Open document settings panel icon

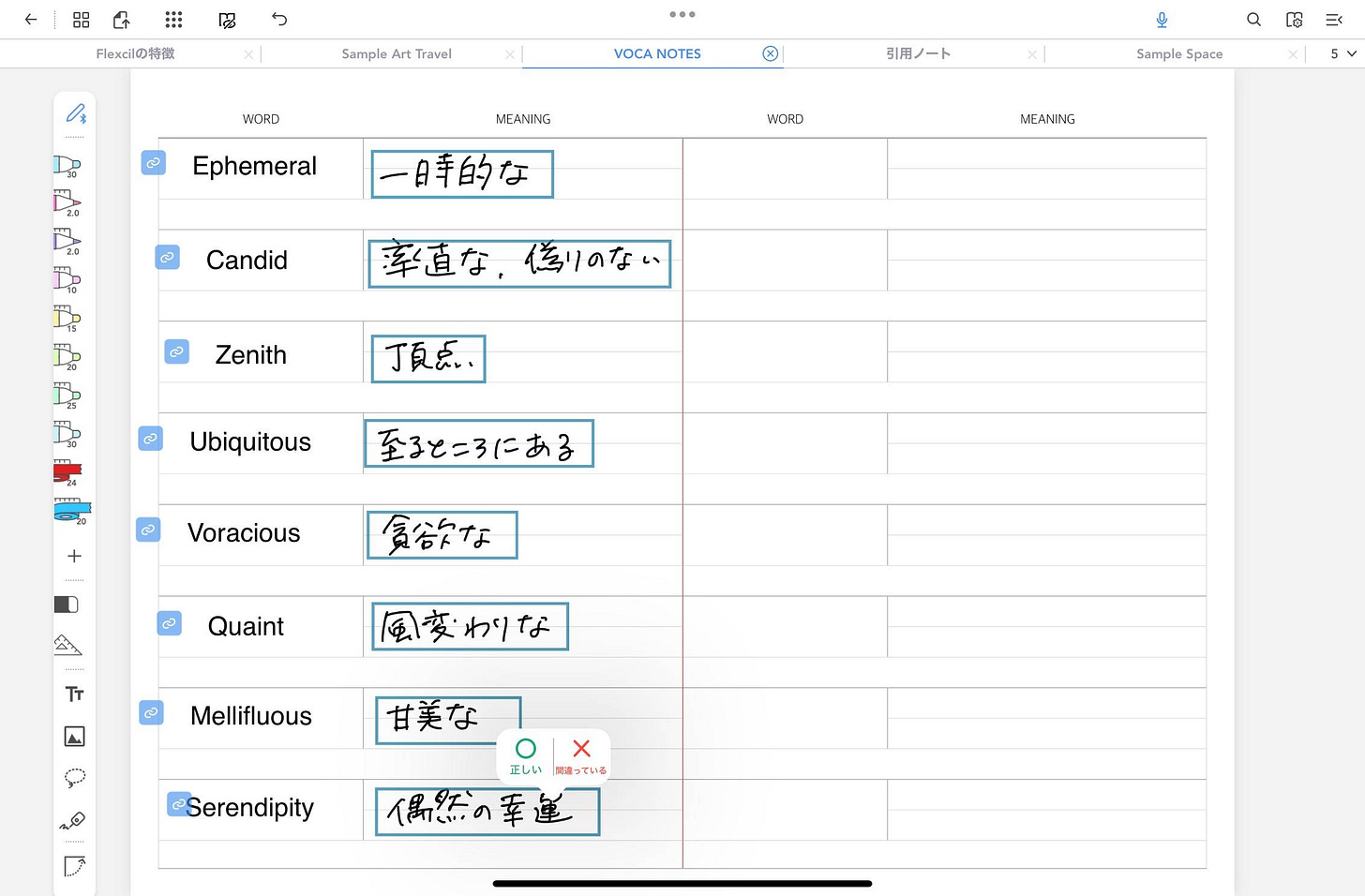[x=1295, y=20]
